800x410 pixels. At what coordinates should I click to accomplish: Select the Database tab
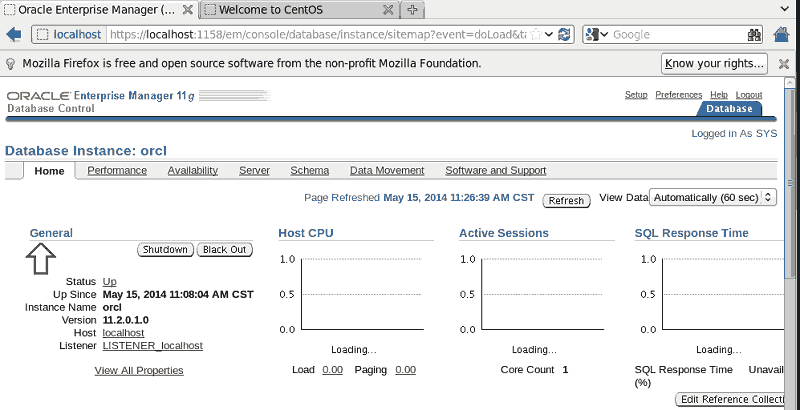click(x=729, y=109)
